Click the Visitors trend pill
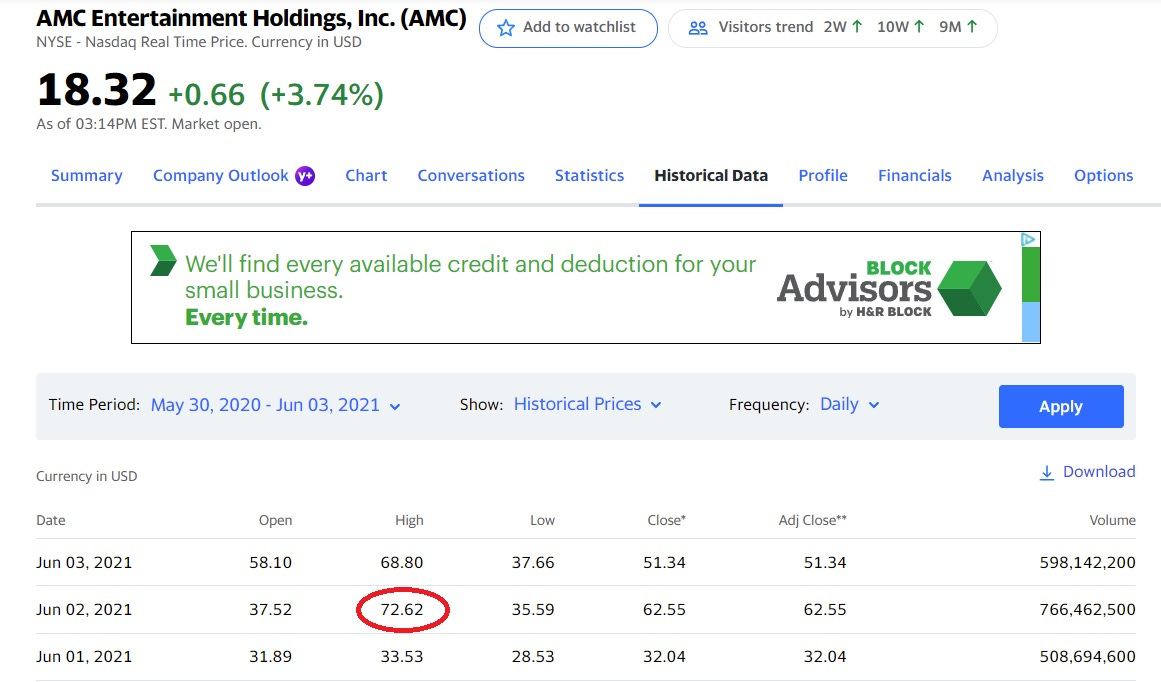 832,28
